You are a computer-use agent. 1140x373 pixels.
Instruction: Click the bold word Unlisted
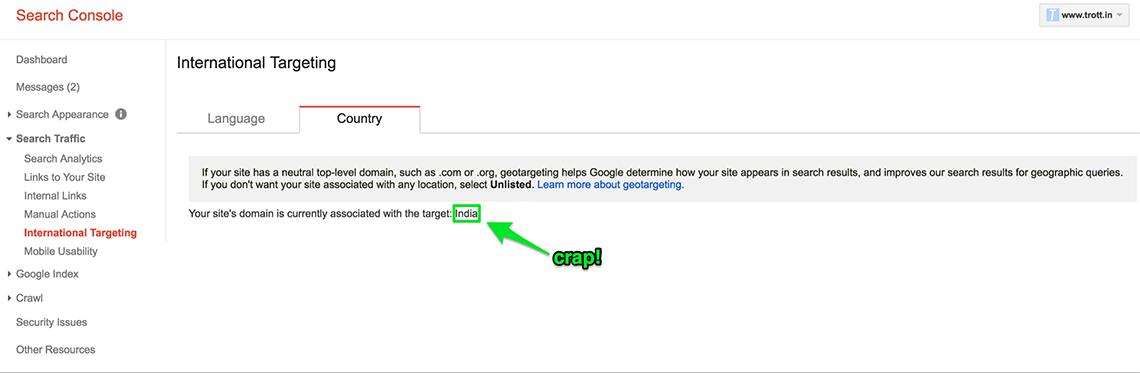click(x=511, y=185)
